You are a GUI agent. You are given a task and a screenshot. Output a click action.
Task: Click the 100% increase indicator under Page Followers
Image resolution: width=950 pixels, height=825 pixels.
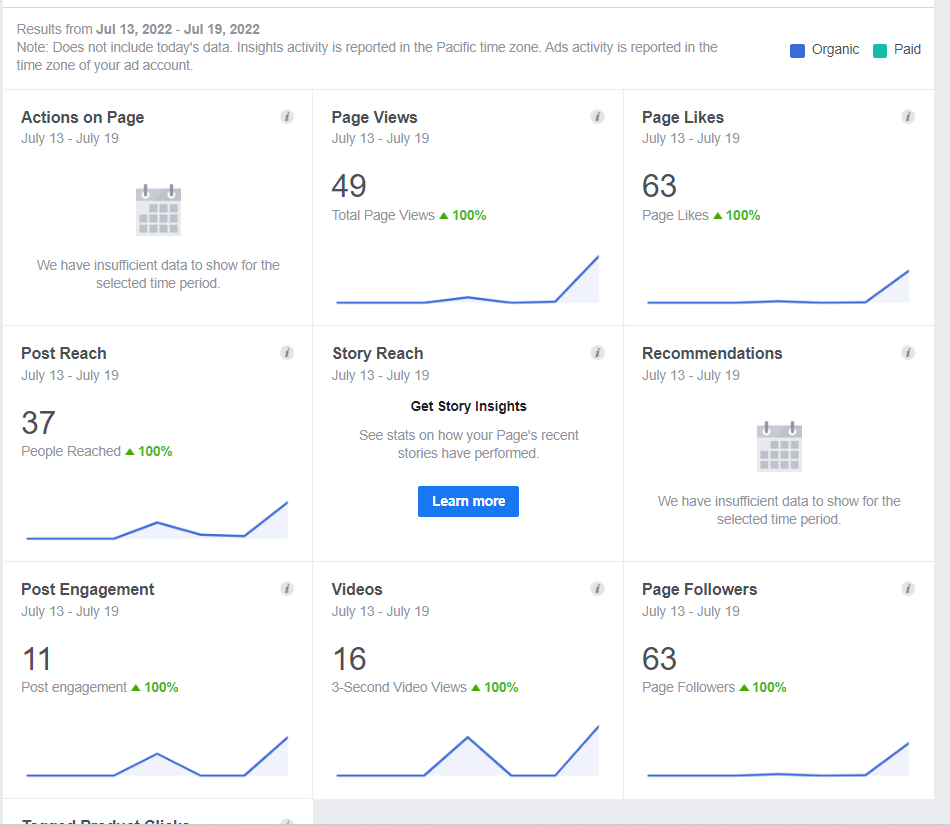tap(763, 688)
